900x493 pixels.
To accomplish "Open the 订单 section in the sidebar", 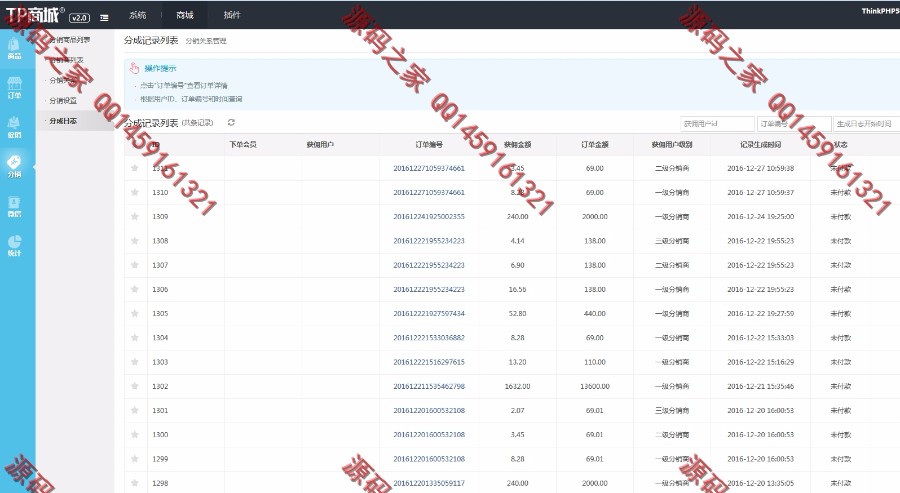I will pos(14,88).
